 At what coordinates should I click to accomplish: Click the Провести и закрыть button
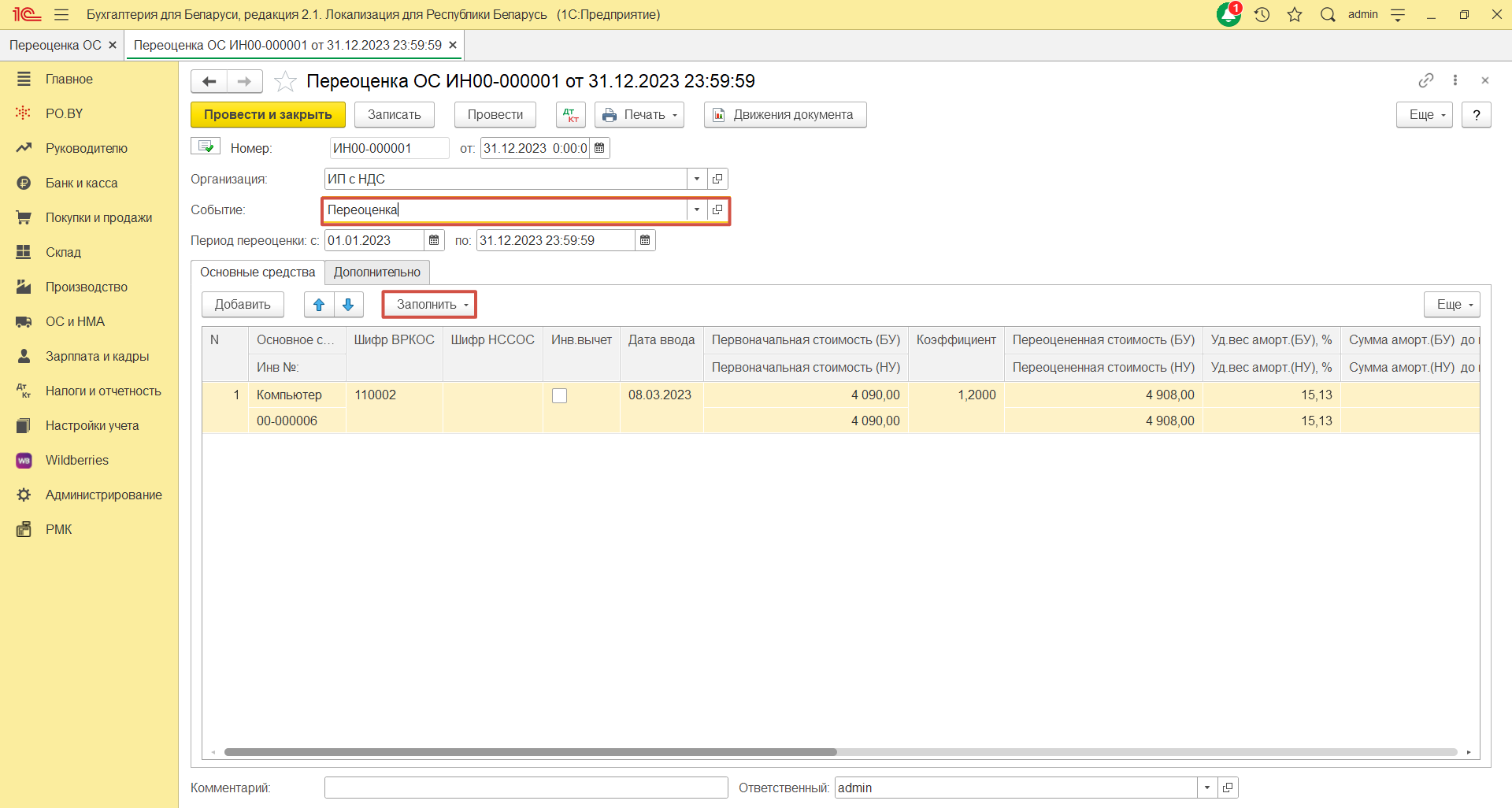268,115
